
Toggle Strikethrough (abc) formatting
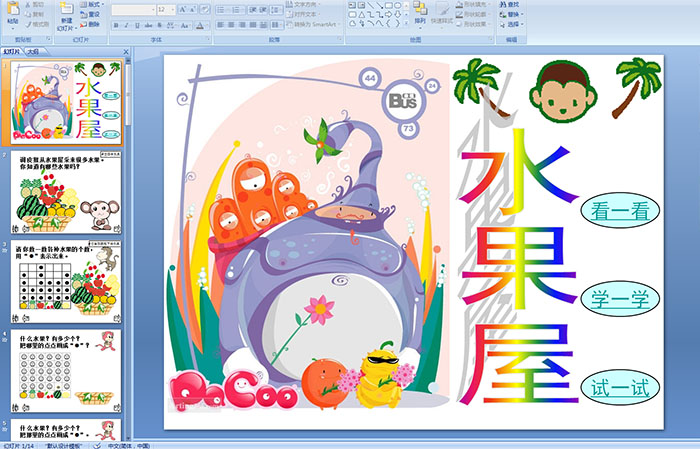pyautogui.click(x=148, y=25)
